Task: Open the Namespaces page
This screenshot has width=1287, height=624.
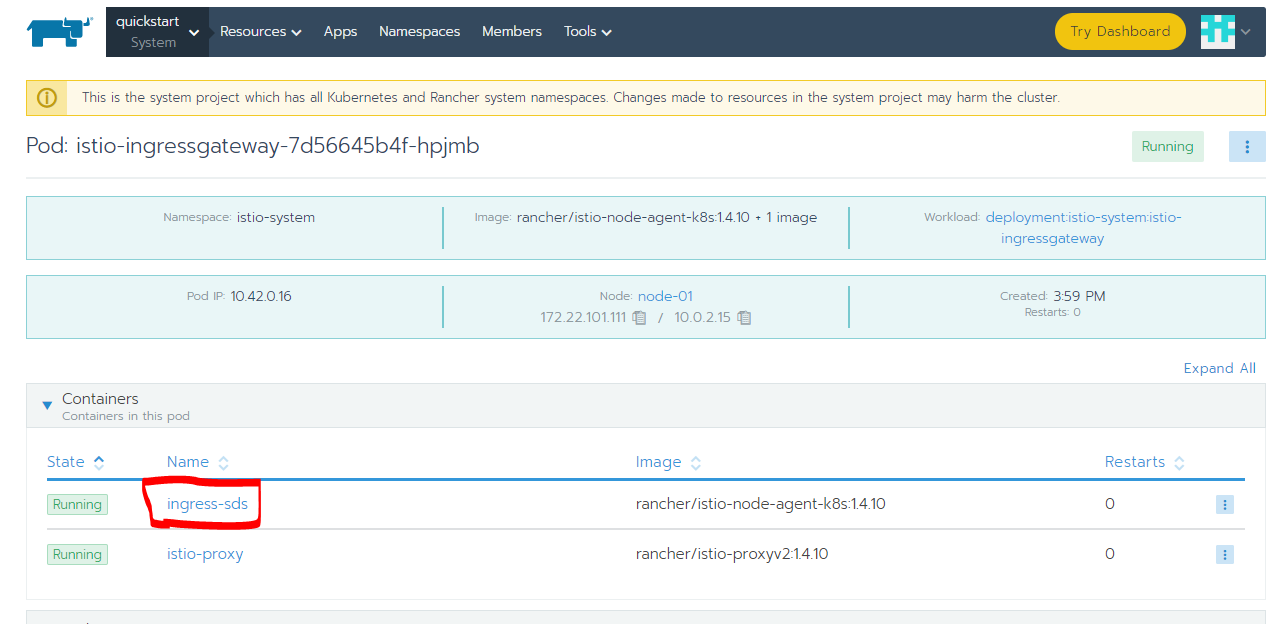Action: pos(420,32)
